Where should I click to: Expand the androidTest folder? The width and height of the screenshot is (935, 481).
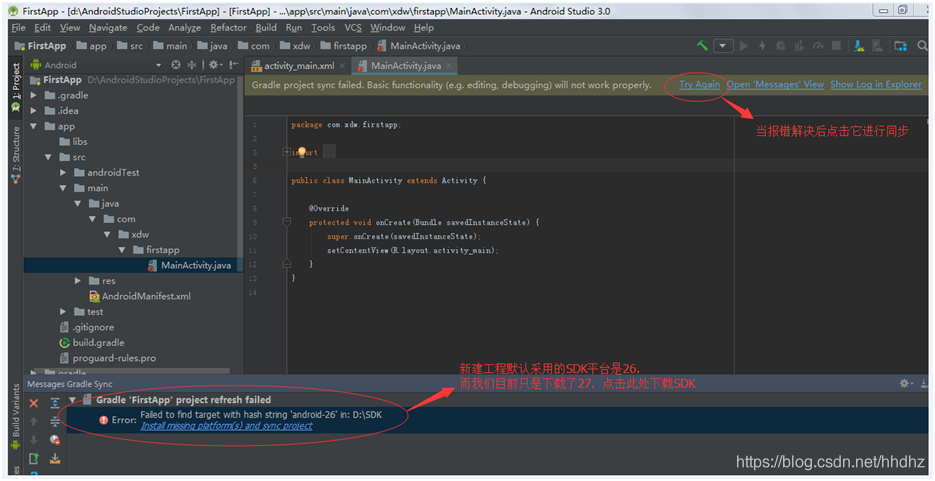click(x=63, y=173)
